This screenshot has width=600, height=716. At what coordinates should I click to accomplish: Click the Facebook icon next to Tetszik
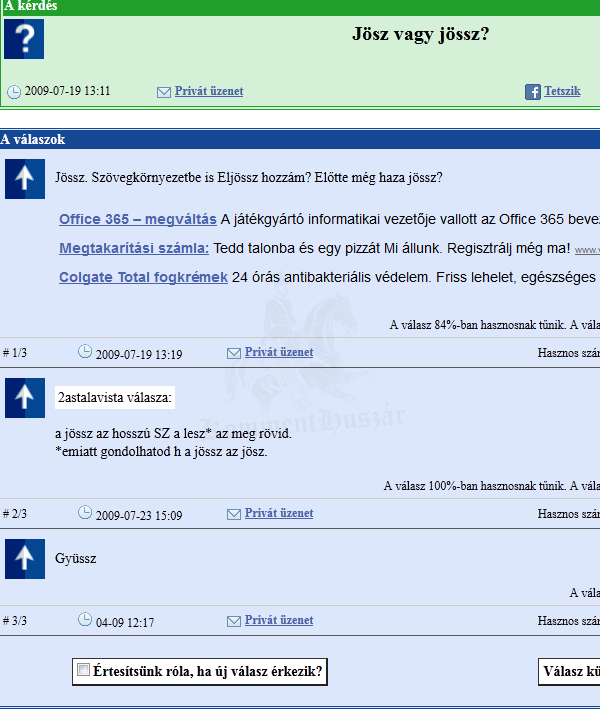coord(533,92)
